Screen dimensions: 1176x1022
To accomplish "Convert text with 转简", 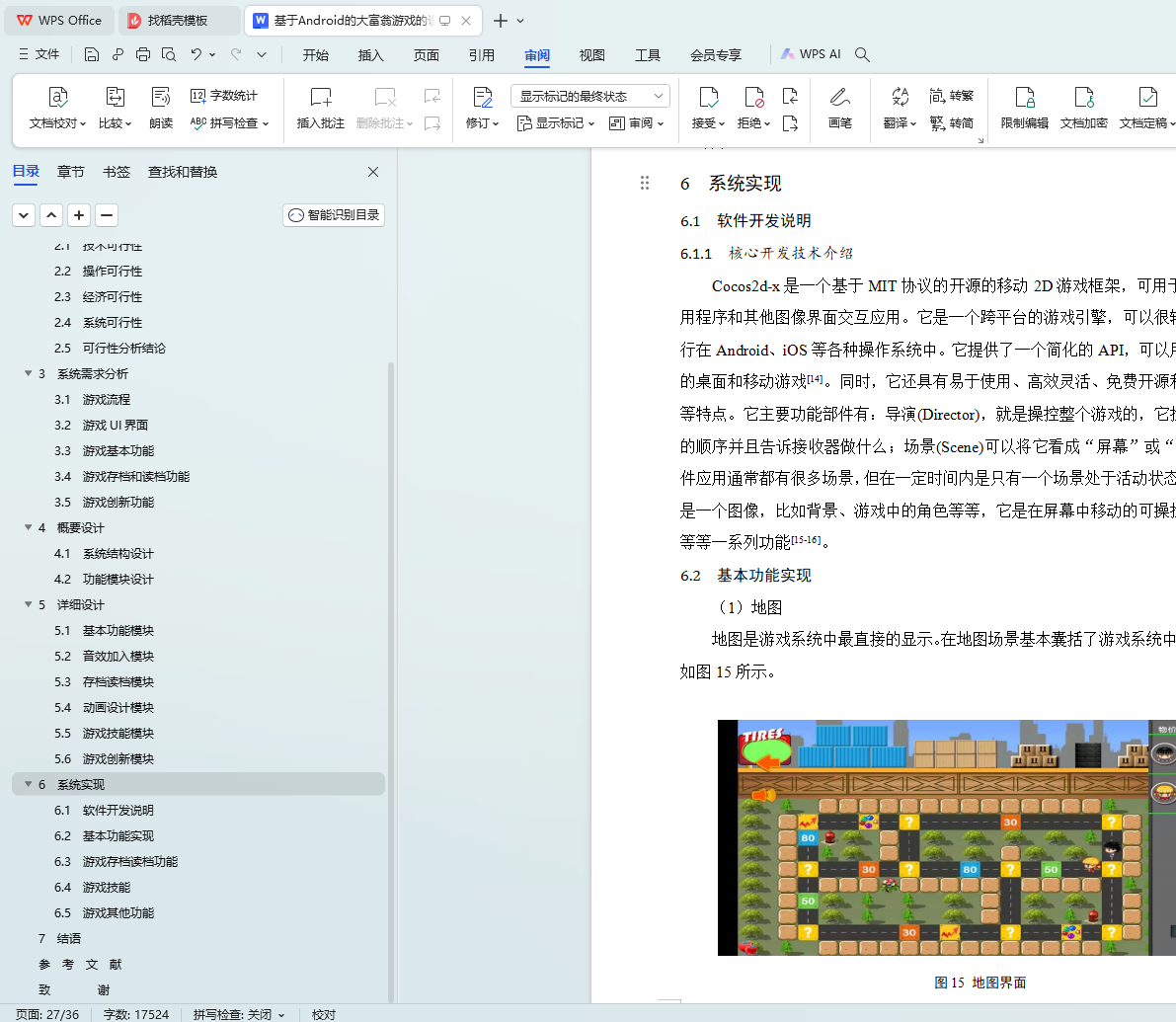I will coord(951,123).
